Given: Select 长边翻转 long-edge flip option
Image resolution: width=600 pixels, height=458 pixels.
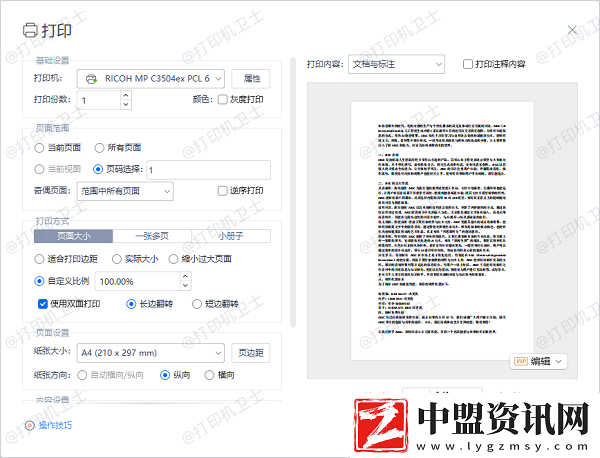Looking at the screenshot, I should [131, 304].
